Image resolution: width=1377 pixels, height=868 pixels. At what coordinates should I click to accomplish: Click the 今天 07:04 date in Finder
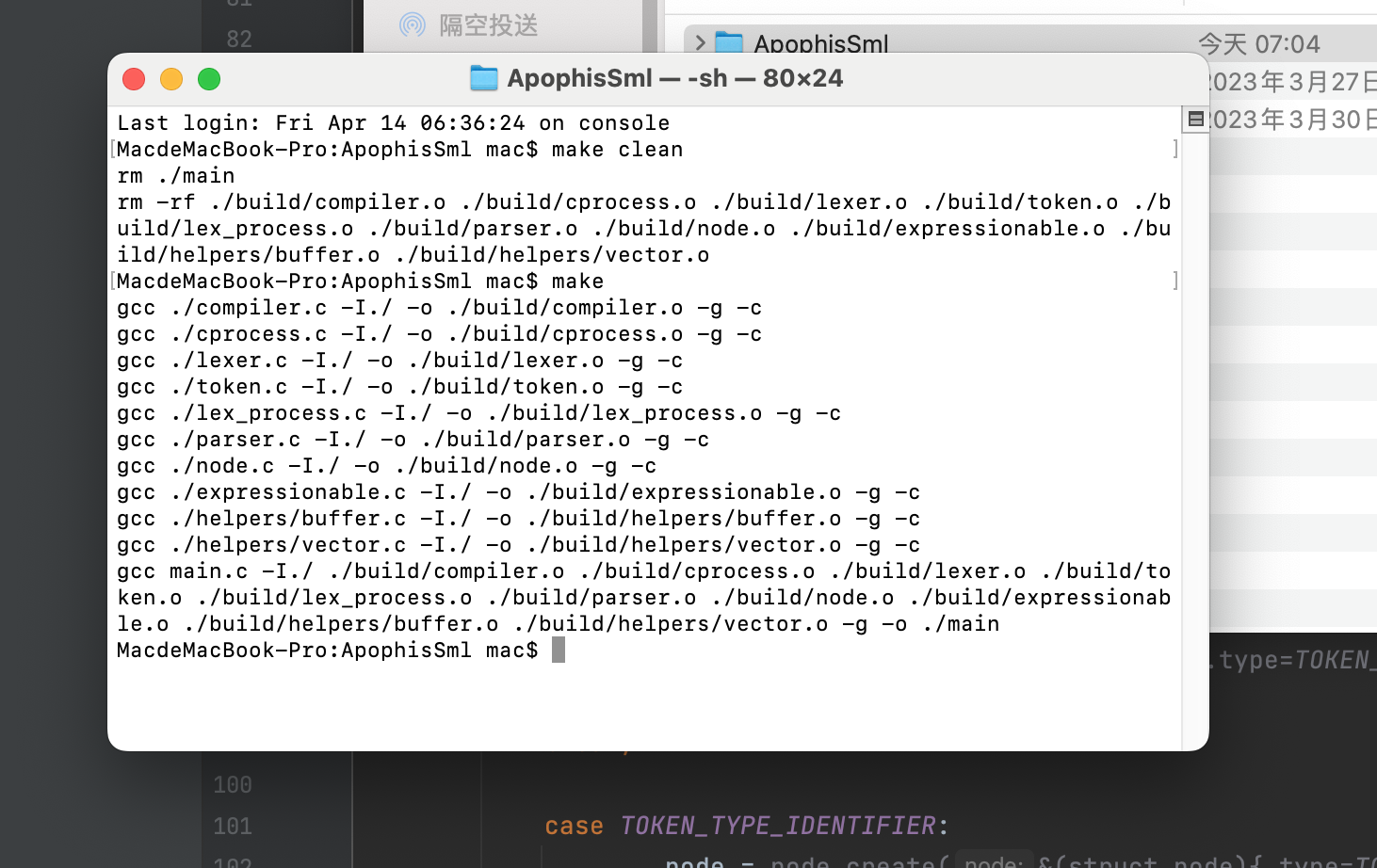tap(1258, 43)
